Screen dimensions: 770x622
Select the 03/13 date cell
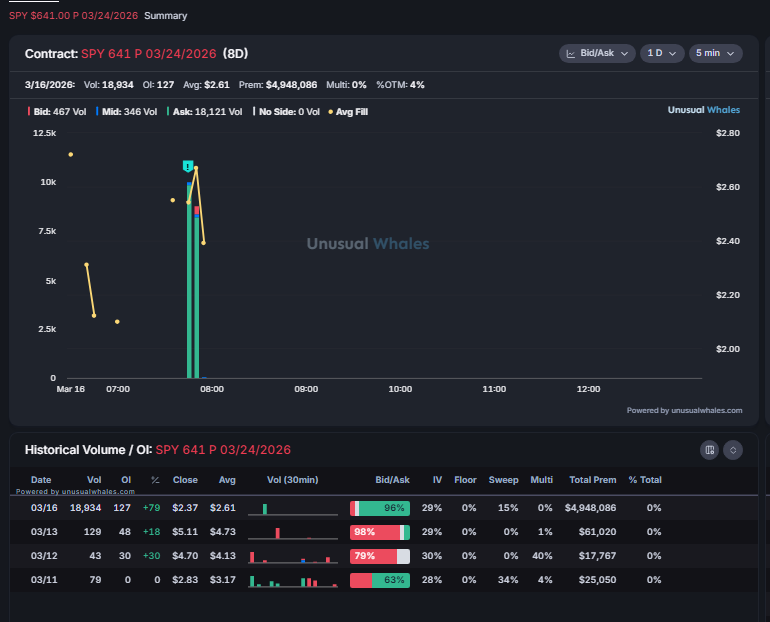click(x=44, y=532)
